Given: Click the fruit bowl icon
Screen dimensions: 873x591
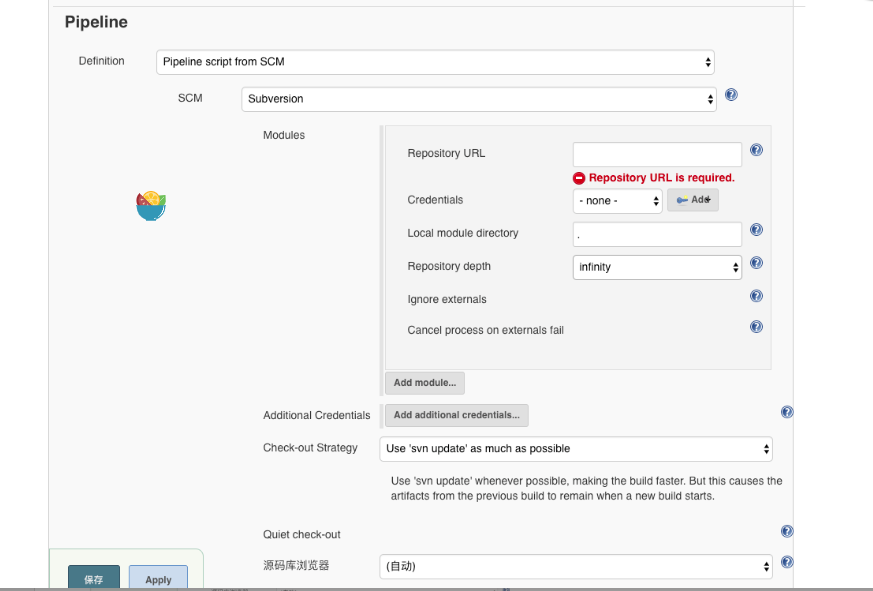Looking at the screenshot, I should [x=151, y=206].
